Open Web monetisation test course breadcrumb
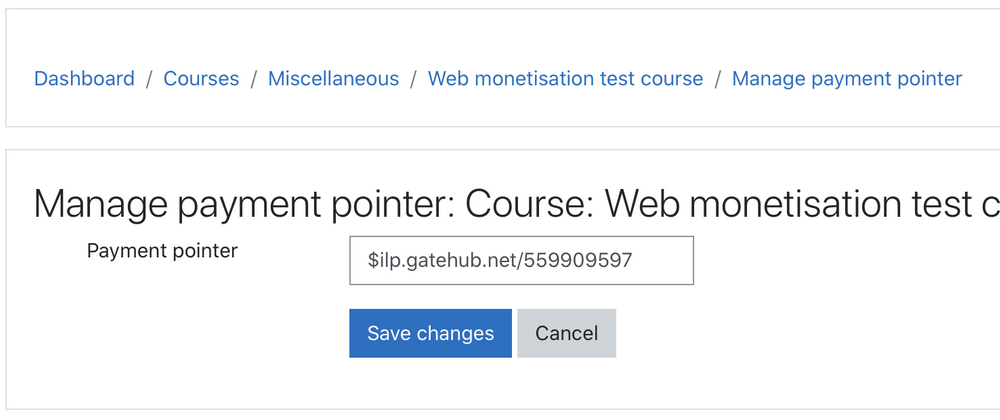This screenshot has height=420, width=1000. coord(565,79)
